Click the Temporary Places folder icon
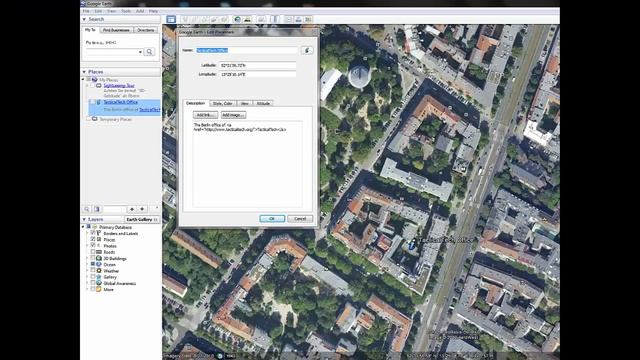This screenshot has width=640, height=360. tap(95, 119)
